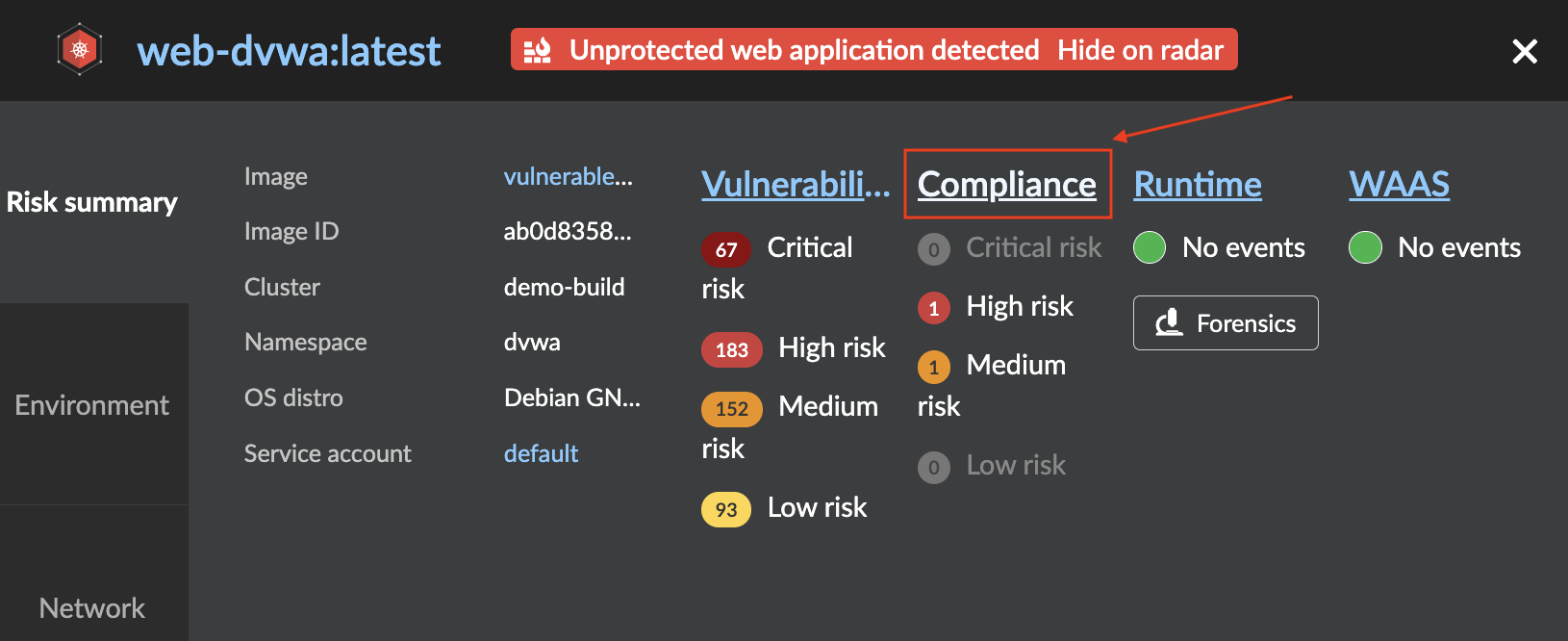Click the green WAAS status circle
Image resolution: width=1568 pixels, height=641 pixels.
pyautogui.click(x=1365, y=247)
